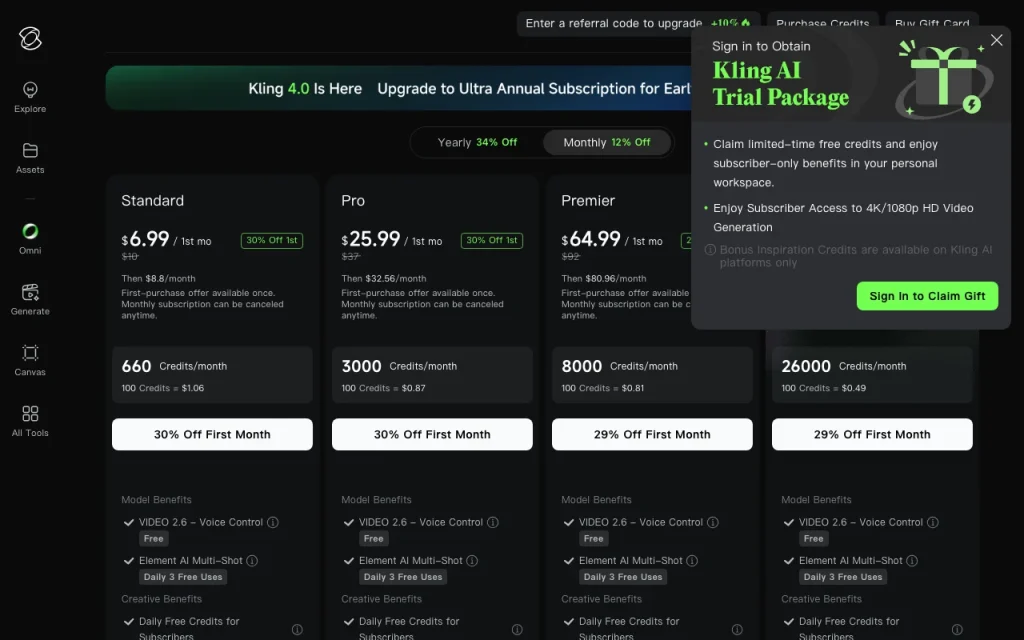
Task: Click Pro Free tag under VIDEO 2.6
Action: click(x=374, y=539)
